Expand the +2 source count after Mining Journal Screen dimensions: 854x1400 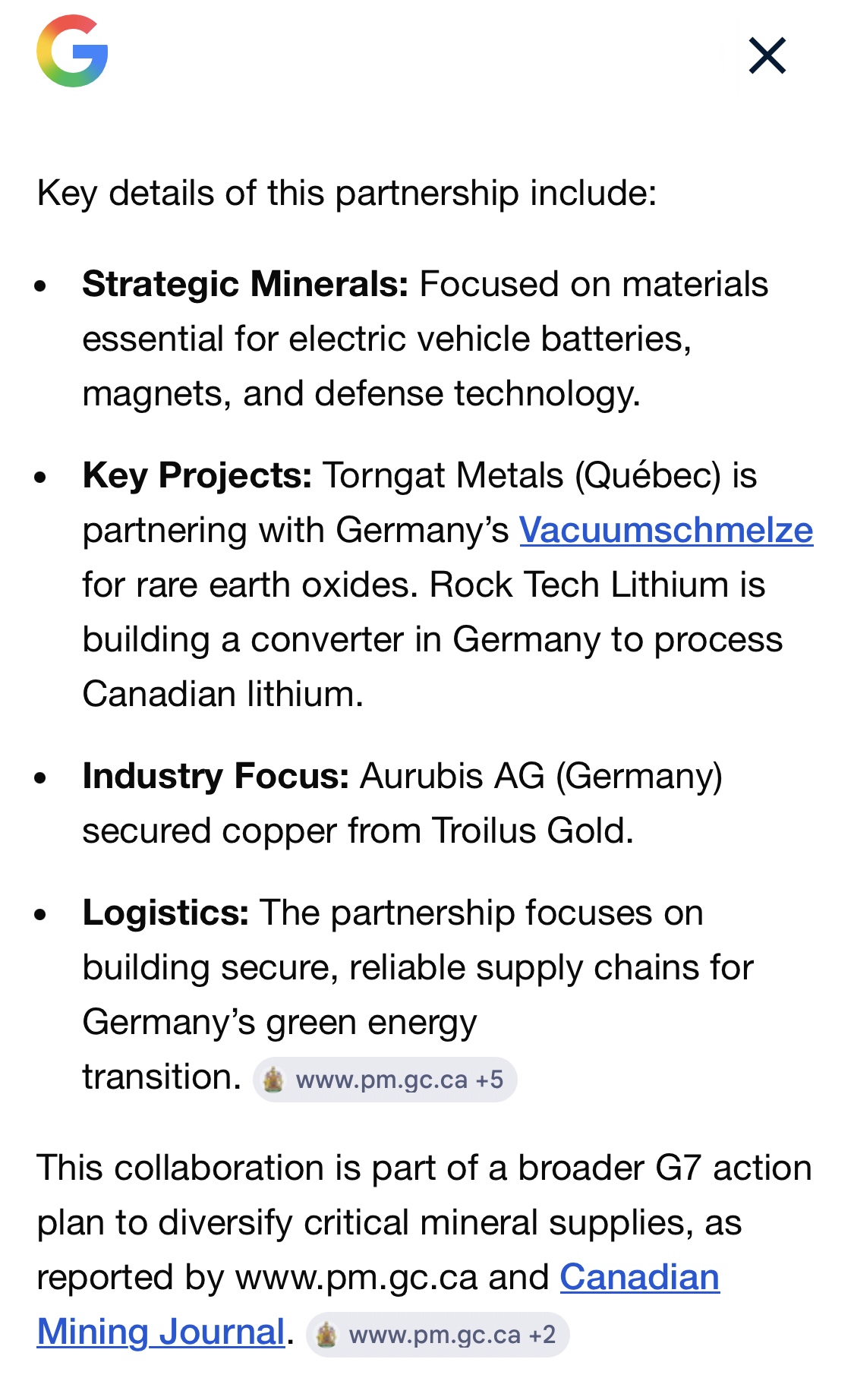coord(543,1335)
